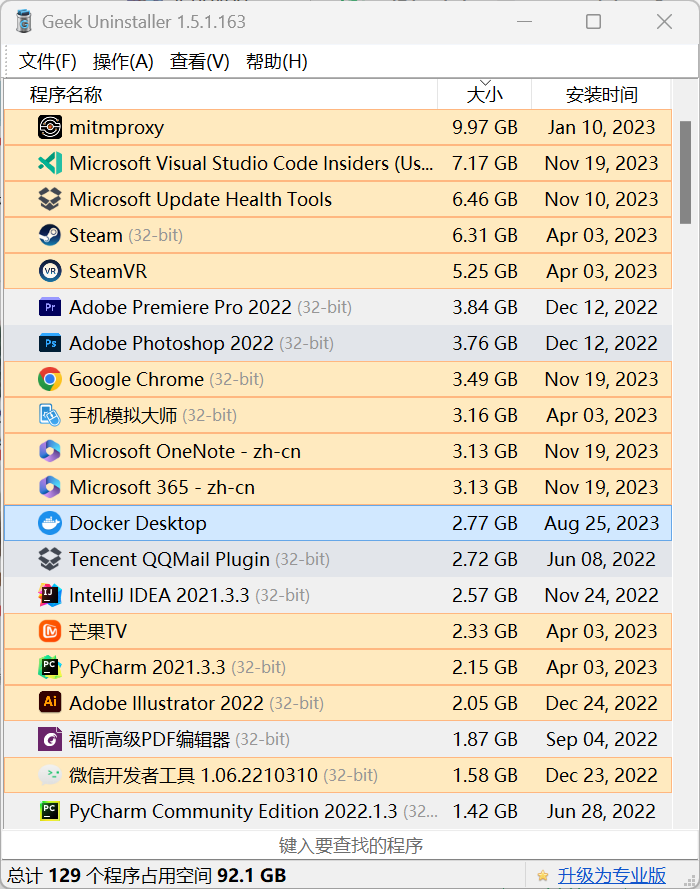Click the star icon beside 升级为专业版

click(542, 875)
